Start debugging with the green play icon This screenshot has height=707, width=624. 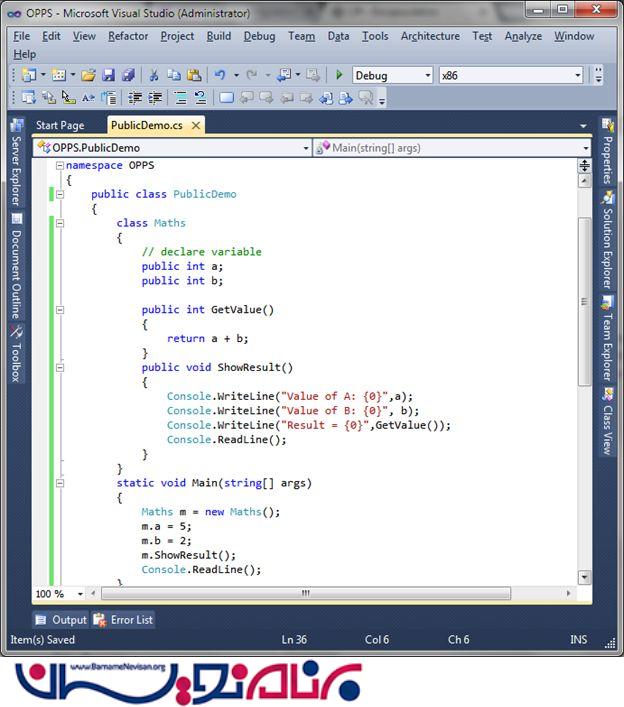pos(339,75)
